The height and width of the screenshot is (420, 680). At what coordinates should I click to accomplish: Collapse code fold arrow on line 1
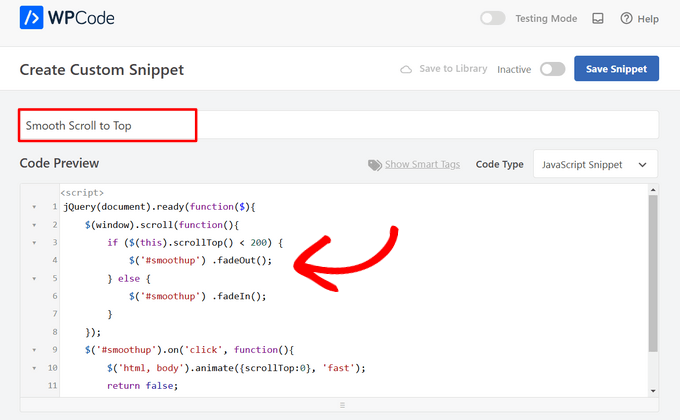tap(34, 207)
